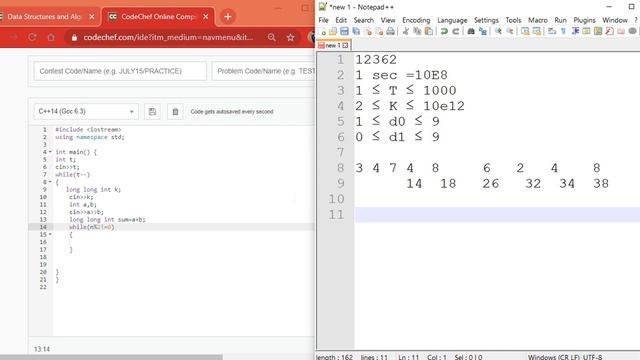Switch to Data Structures and Alg Chrome tab

(x=44, y=17)
